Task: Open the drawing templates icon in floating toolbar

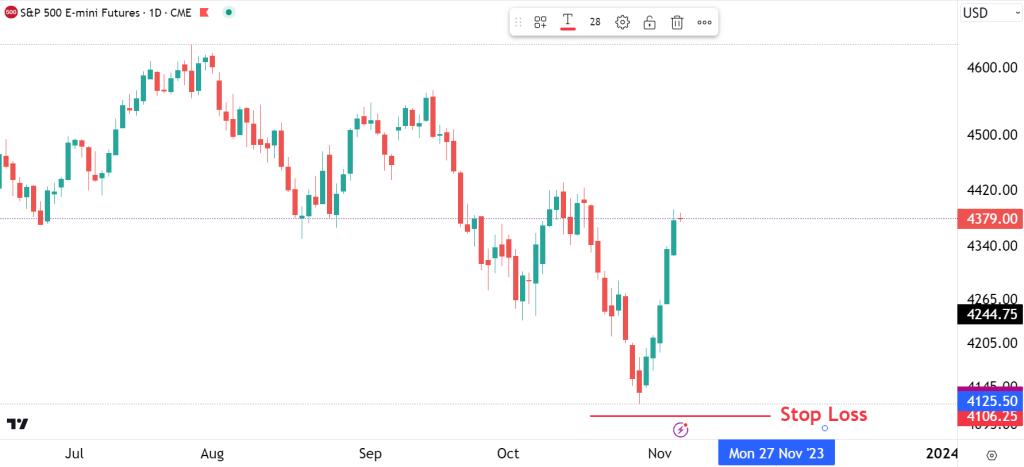Action: 540,22
